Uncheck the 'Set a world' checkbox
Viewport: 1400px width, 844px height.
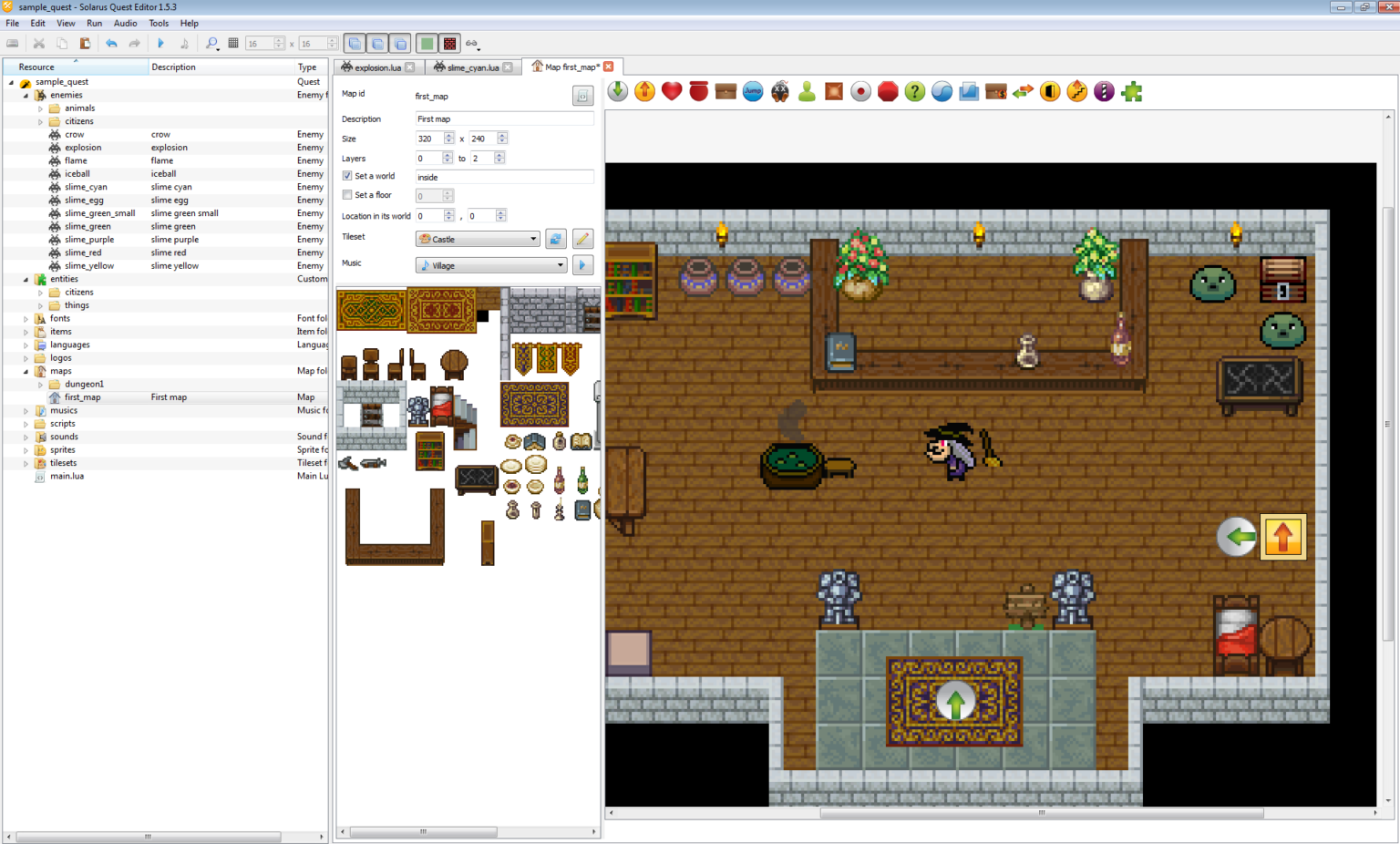(347, 176)
